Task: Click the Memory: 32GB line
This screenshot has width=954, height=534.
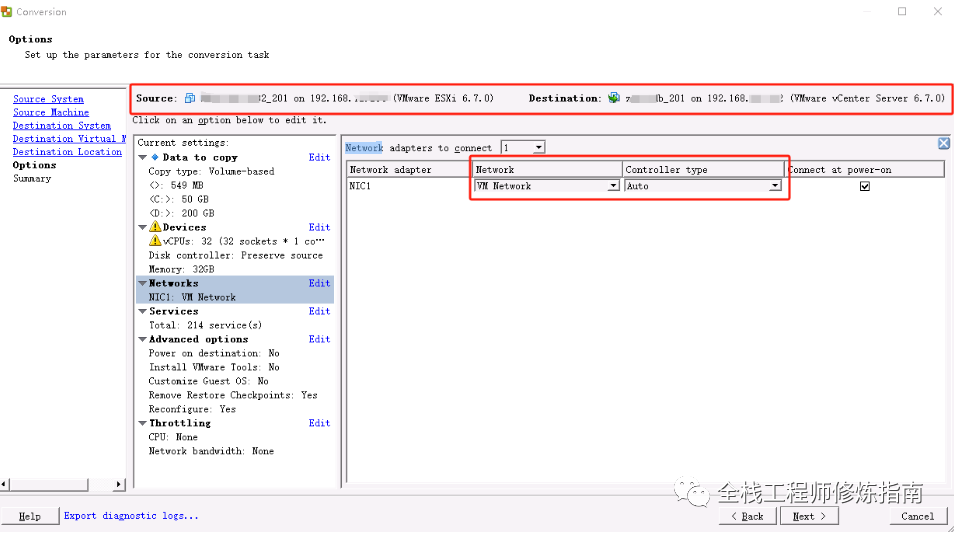Action: tap(181, 269)
